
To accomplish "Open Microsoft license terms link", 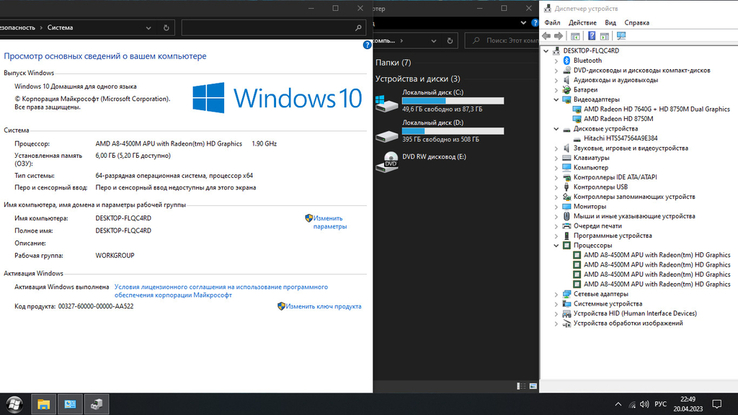I will 221,291.
